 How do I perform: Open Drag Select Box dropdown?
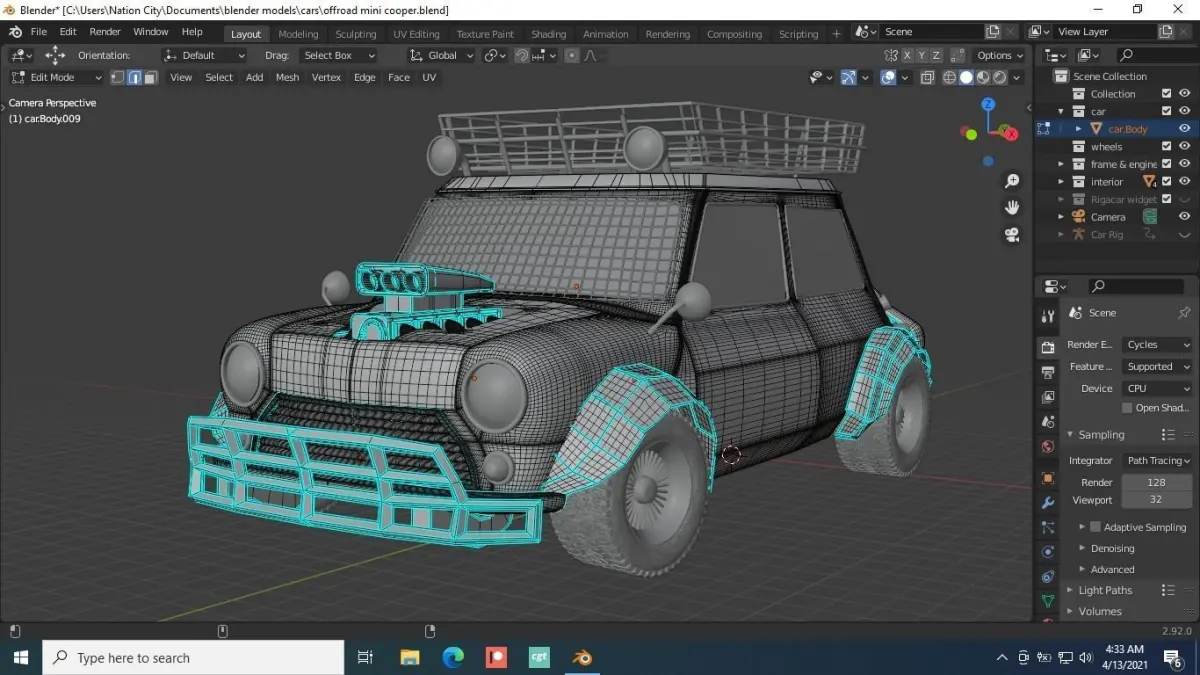click(x=339, y=55)
